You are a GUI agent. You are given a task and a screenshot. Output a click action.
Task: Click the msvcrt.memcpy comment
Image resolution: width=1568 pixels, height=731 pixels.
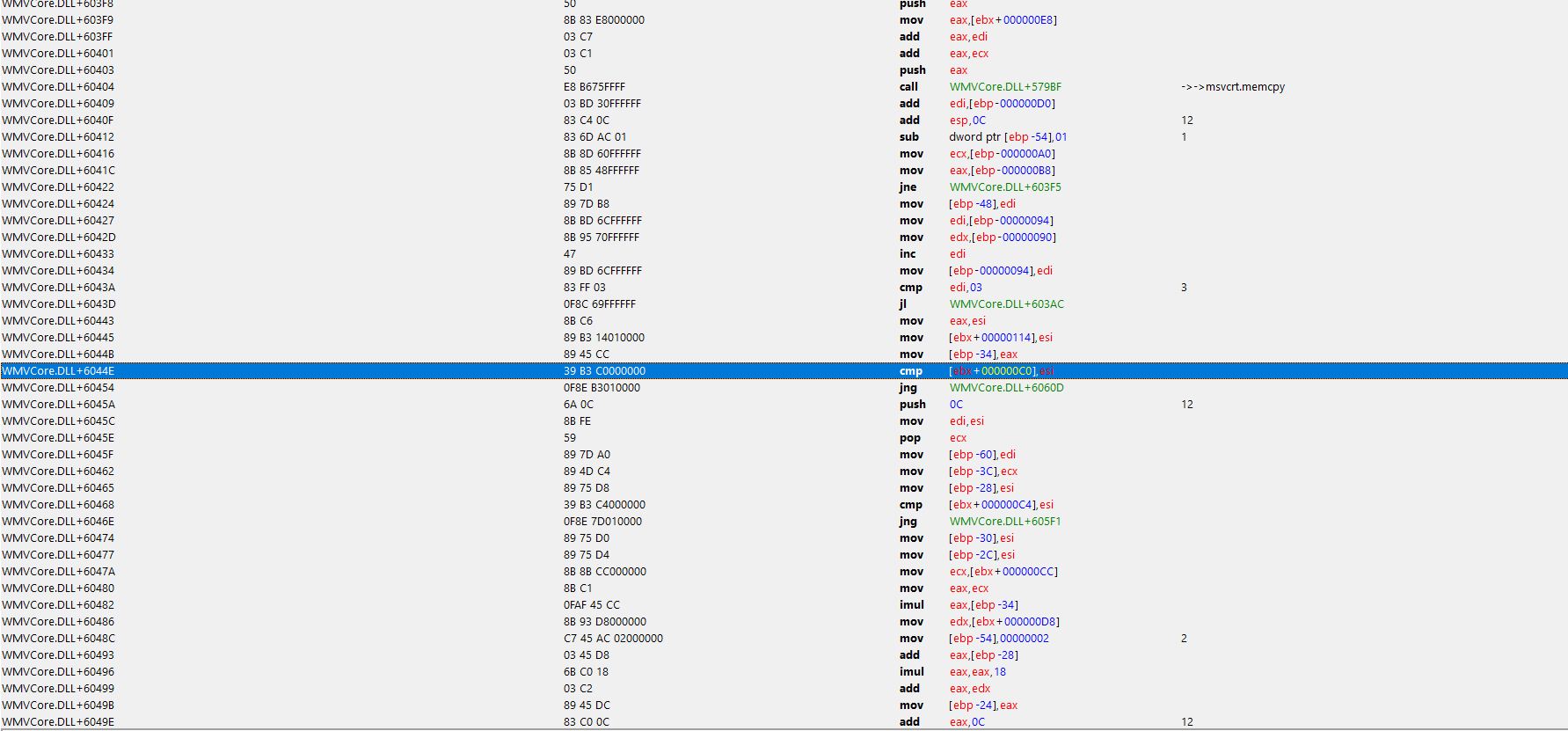[1233, 87]
